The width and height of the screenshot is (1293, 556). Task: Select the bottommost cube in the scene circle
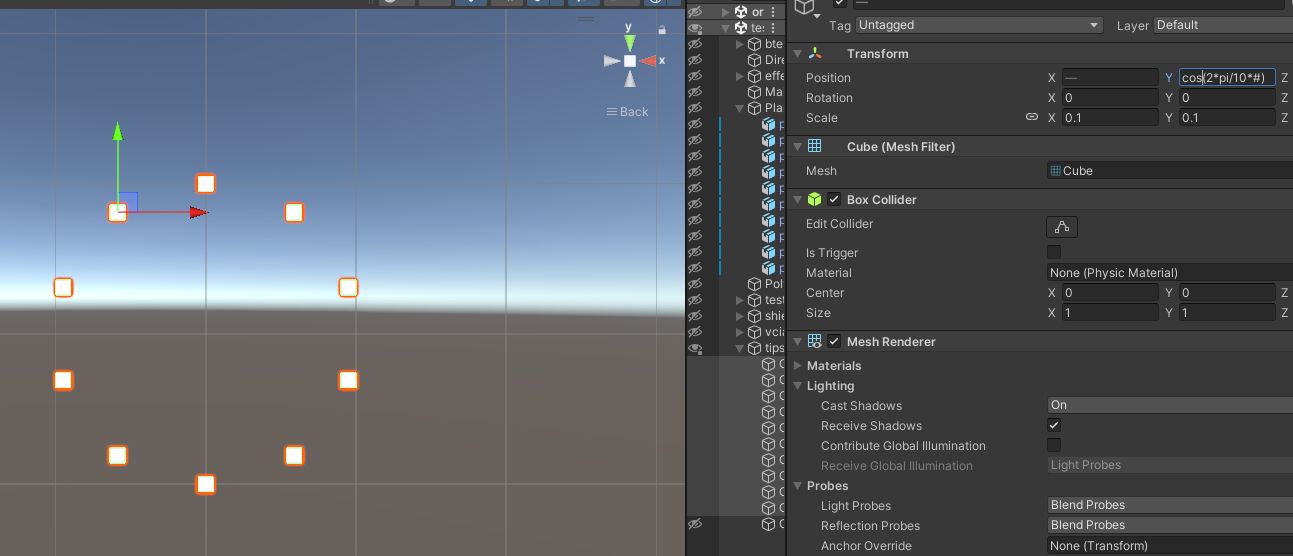click(205, 484)
